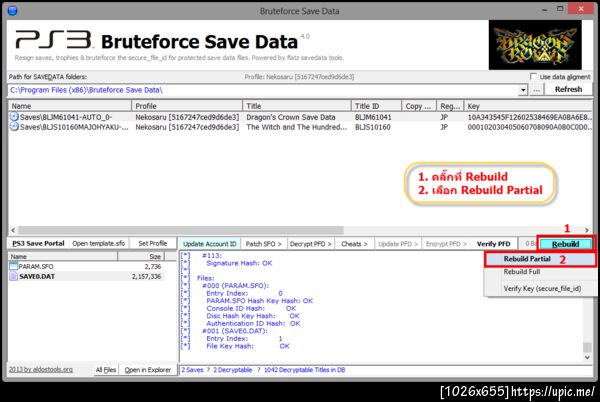Click the Dragon's Crown game cover thumbnail

pos(535,45)
